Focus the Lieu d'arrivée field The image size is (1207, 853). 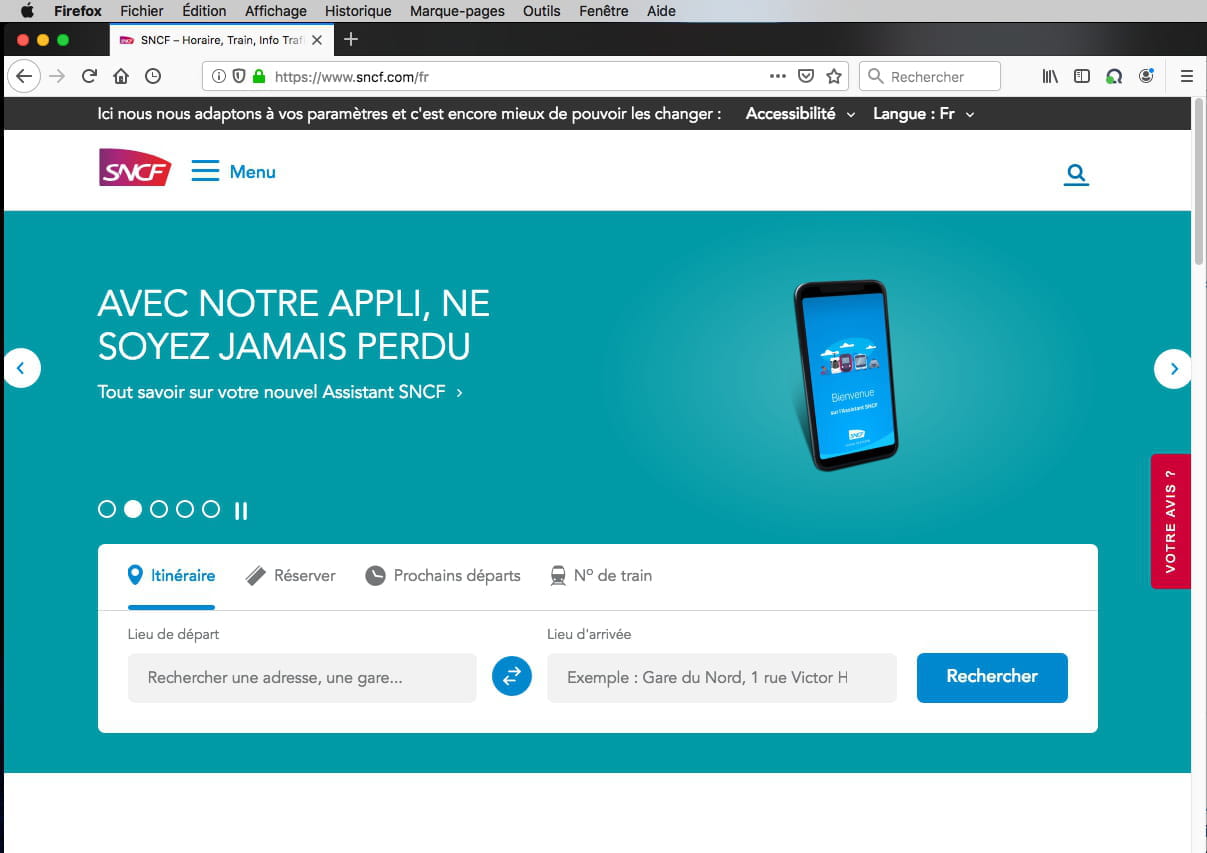722,678
